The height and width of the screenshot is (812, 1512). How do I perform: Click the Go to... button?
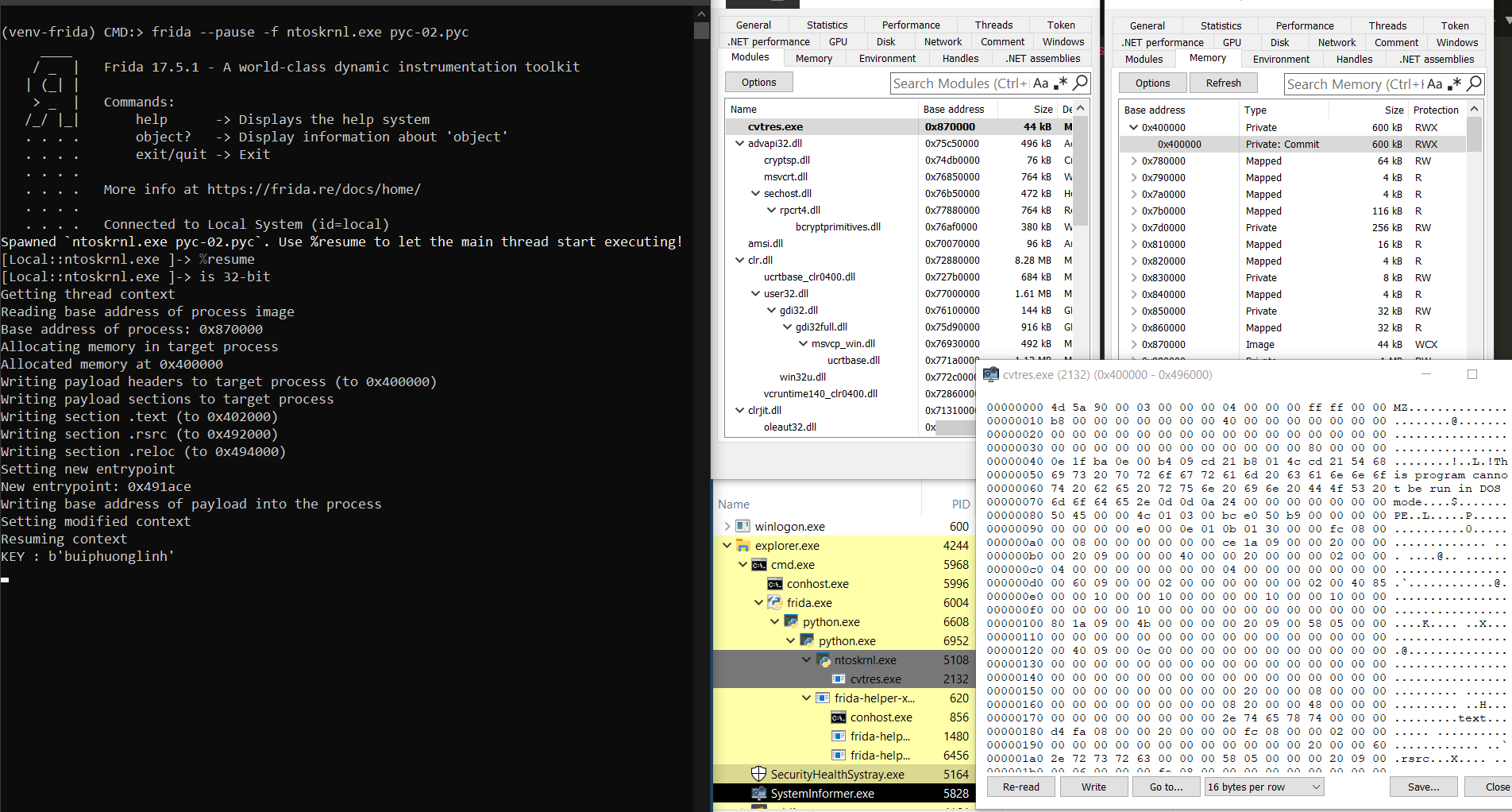click(x=1166, y=787)
